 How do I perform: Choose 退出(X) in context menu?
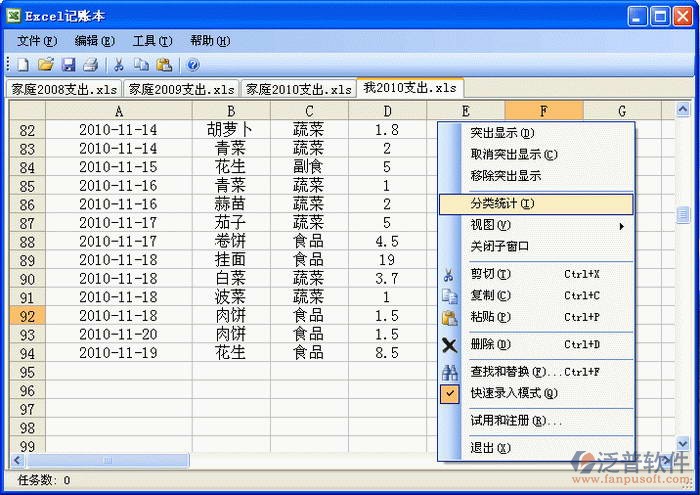(536, 448)
